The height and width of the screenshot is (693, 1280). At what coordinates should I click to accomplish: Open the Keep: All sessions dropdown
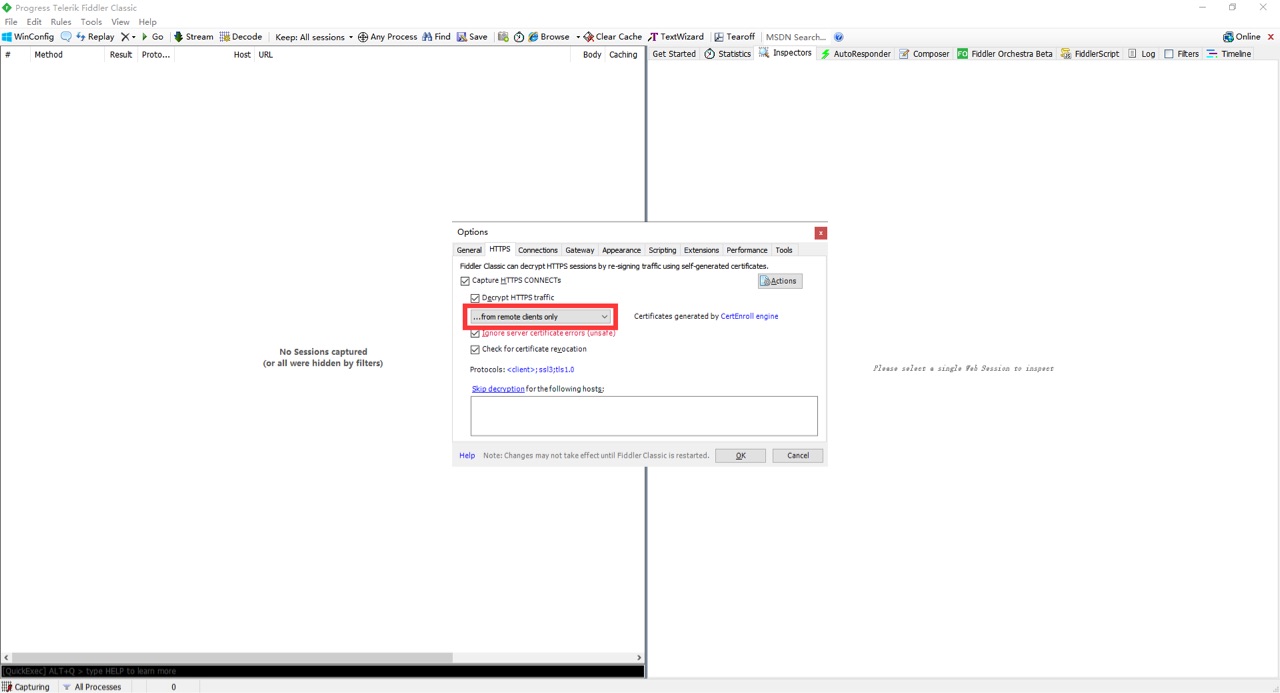click(x=314, y=37)
